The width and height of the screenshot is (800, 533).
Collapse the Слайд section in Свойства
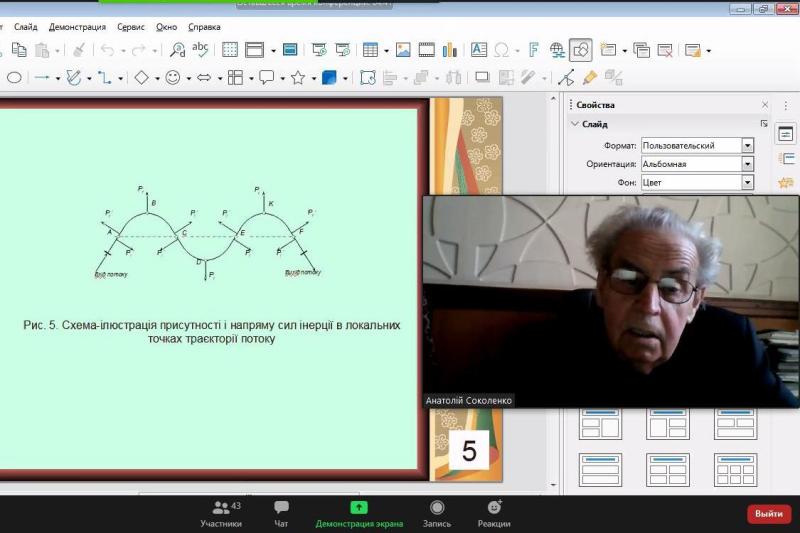point(575,124)
